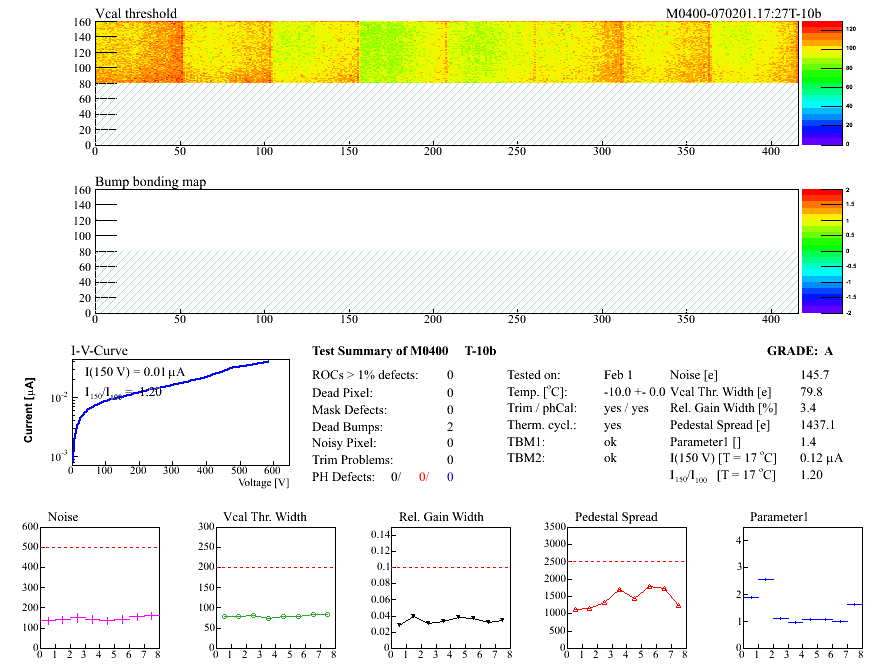Click the 'Noisy Pixel:' label
The image size is (896, 672).
344,443
